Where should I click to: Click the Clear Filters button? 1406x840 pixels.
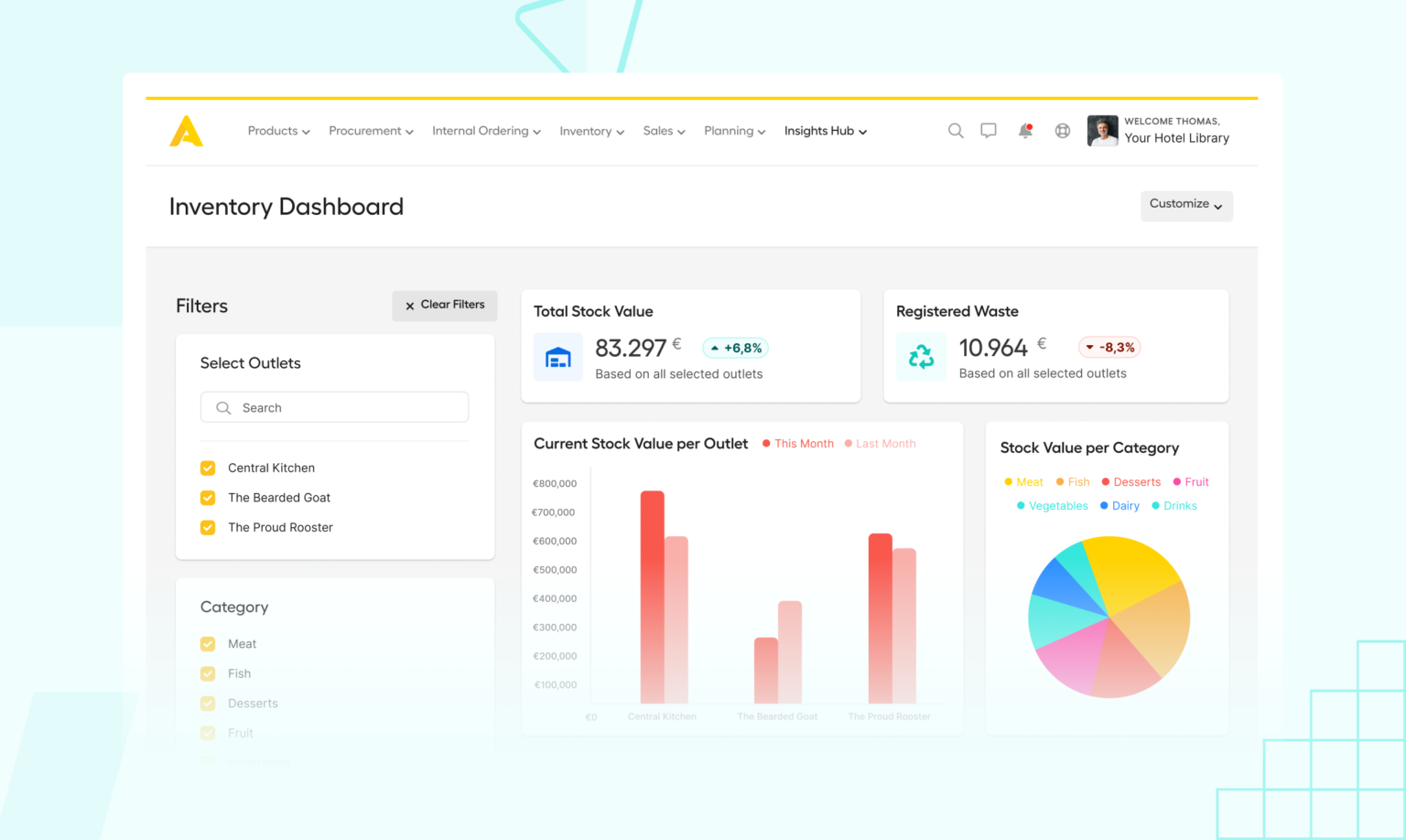tap(445, 305)
